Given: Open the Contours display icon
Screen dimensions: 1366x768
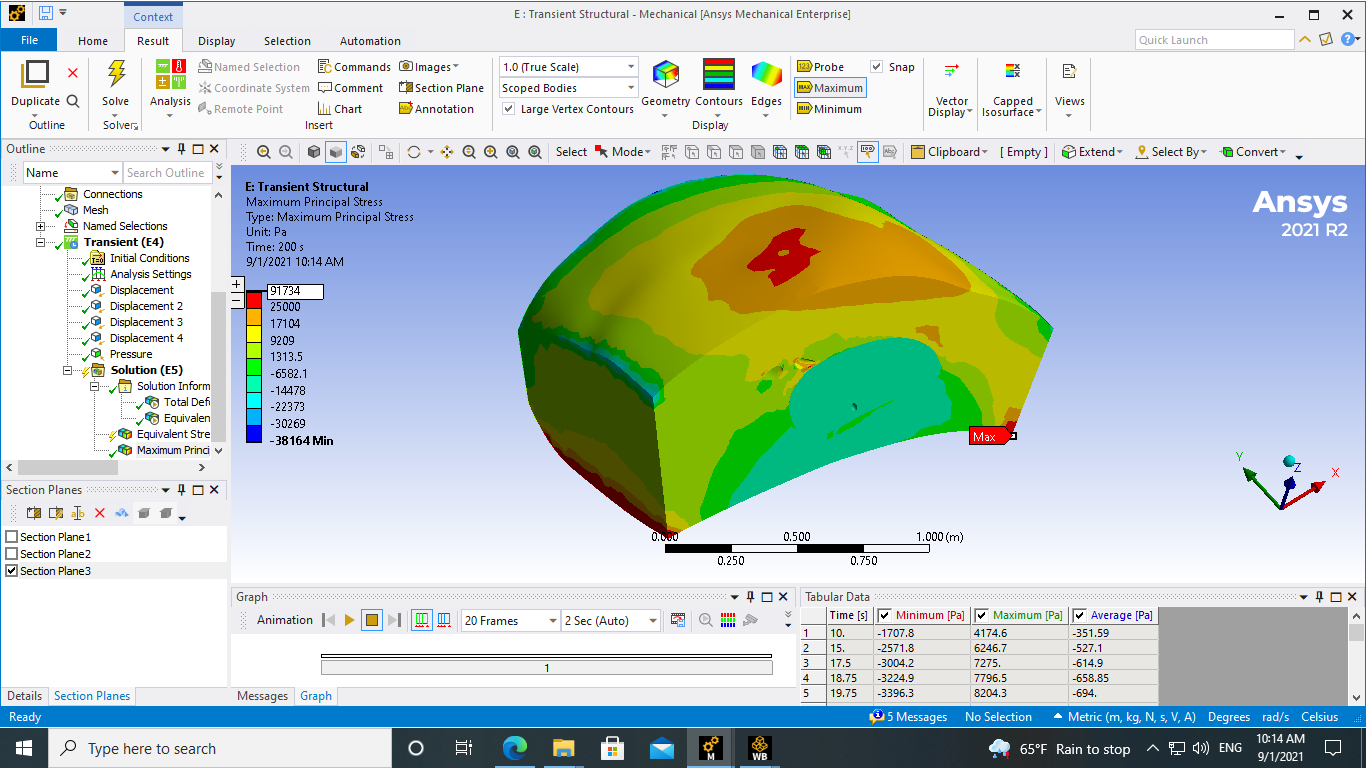Looking at the screenshot, I should [718, 76].
